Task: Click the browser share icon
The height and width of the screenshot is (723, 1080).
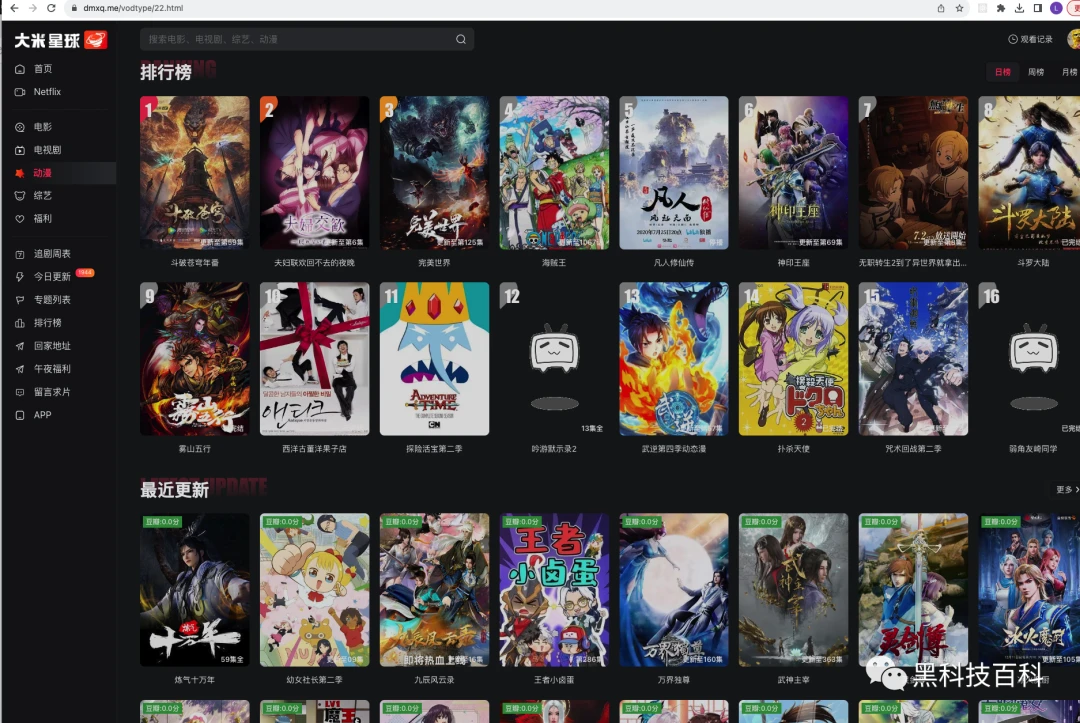Action: [941, 8]
